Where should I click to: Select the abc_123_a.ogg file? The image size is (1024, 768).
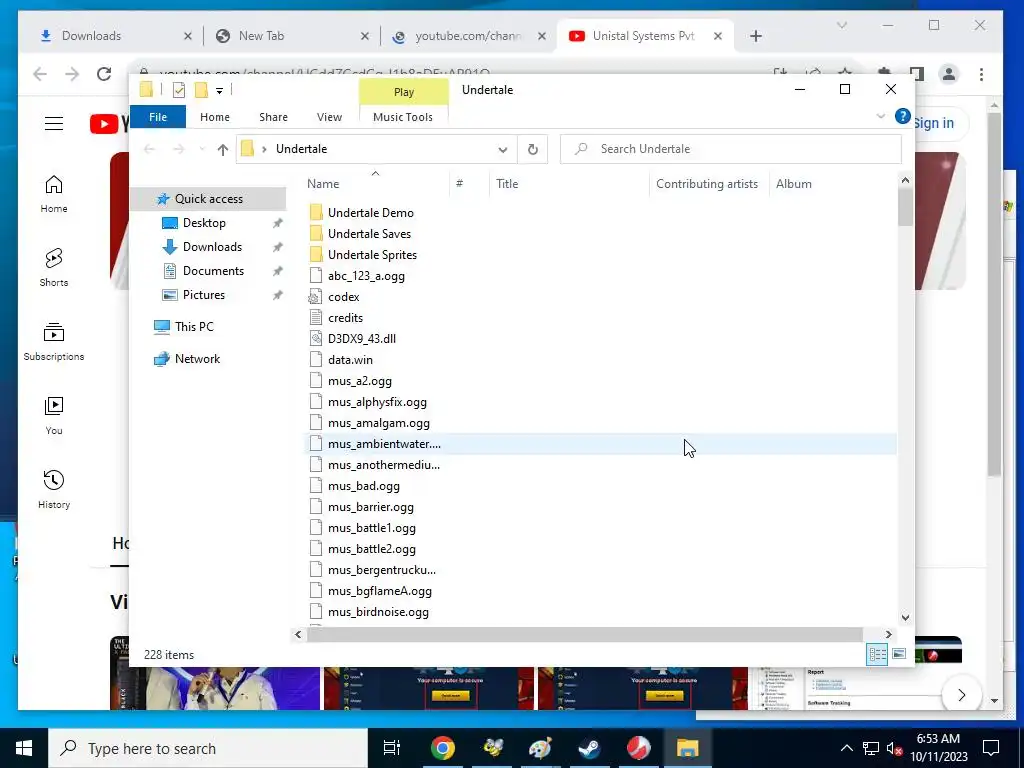point(366,276)
